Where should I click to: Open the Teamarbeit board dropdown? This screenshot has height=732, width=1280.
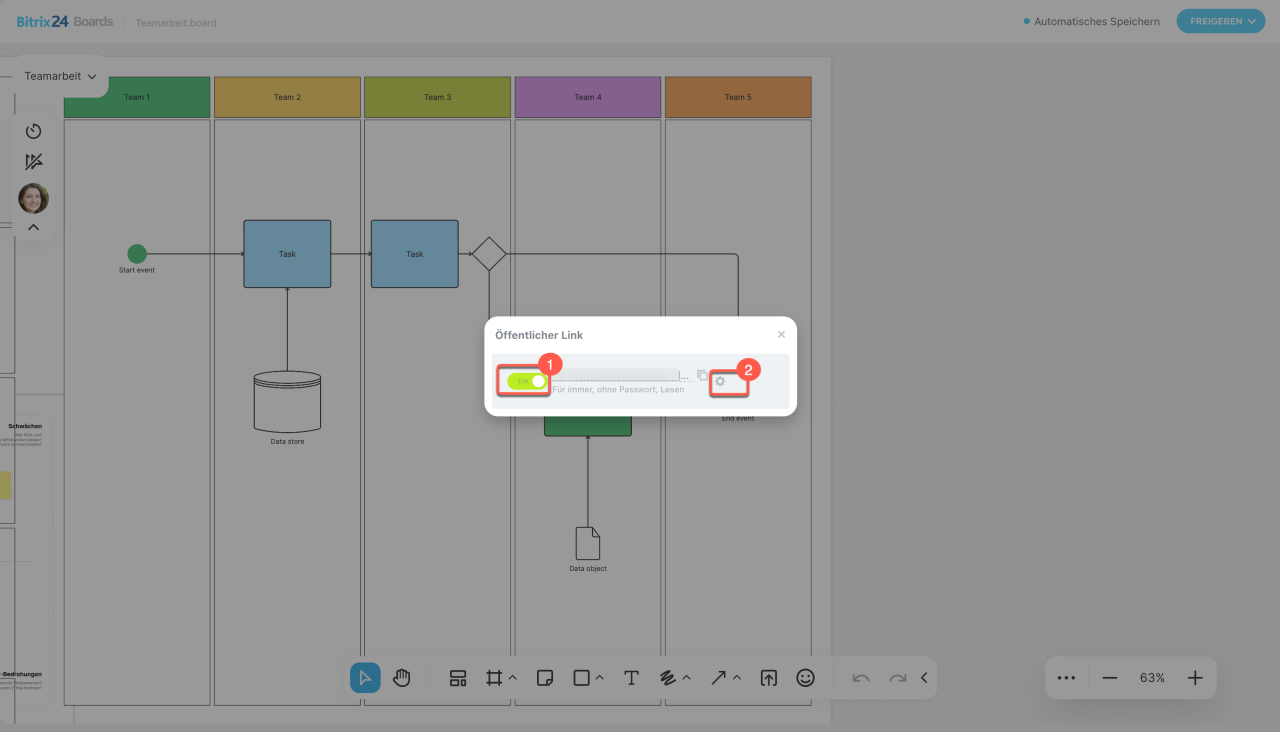pos(60,76)
